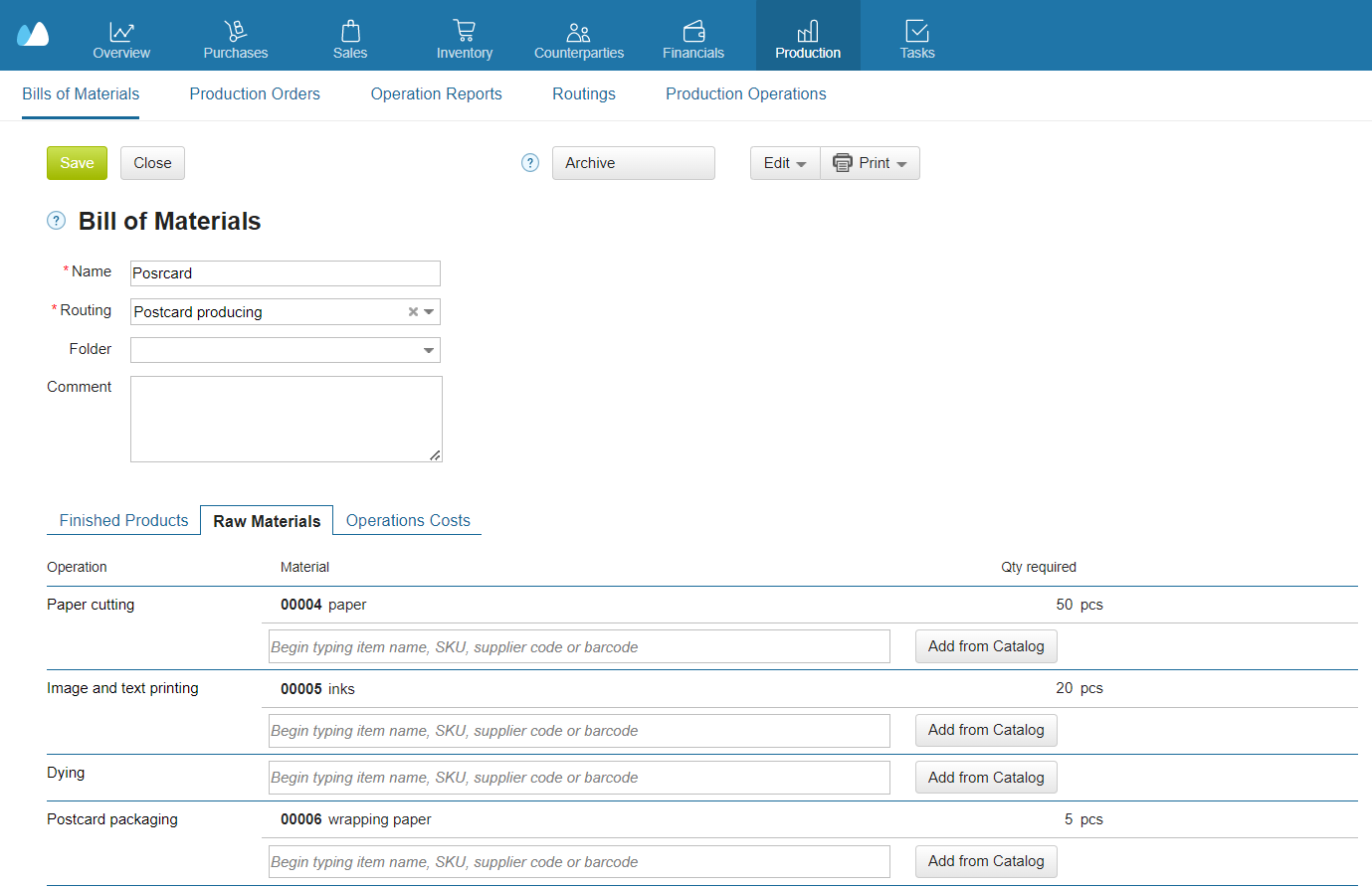Click the Close button
The height and width of the screenshot is (888, 1372).
pyautogui.click(x=152, y=163)
